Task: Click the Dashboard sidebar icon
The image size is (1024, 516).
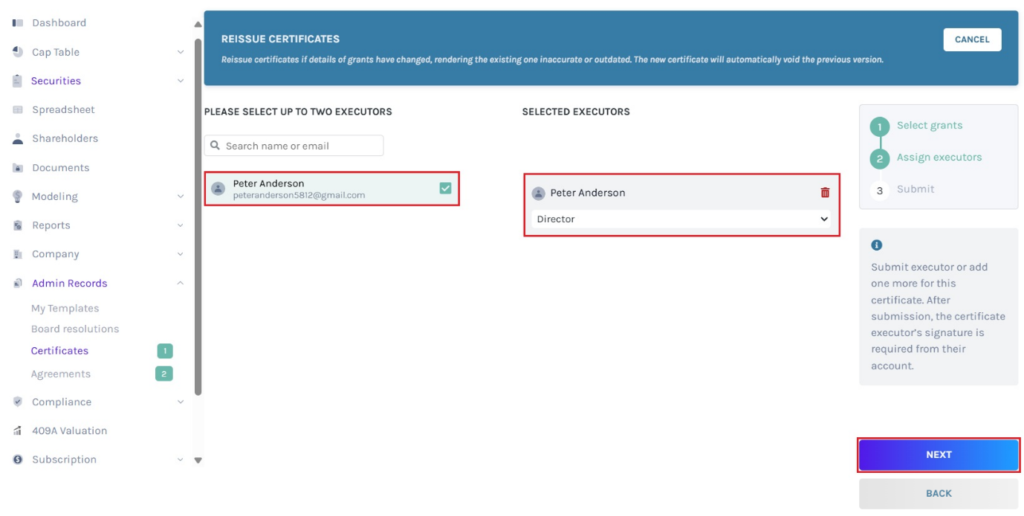Action: [18, 23]
